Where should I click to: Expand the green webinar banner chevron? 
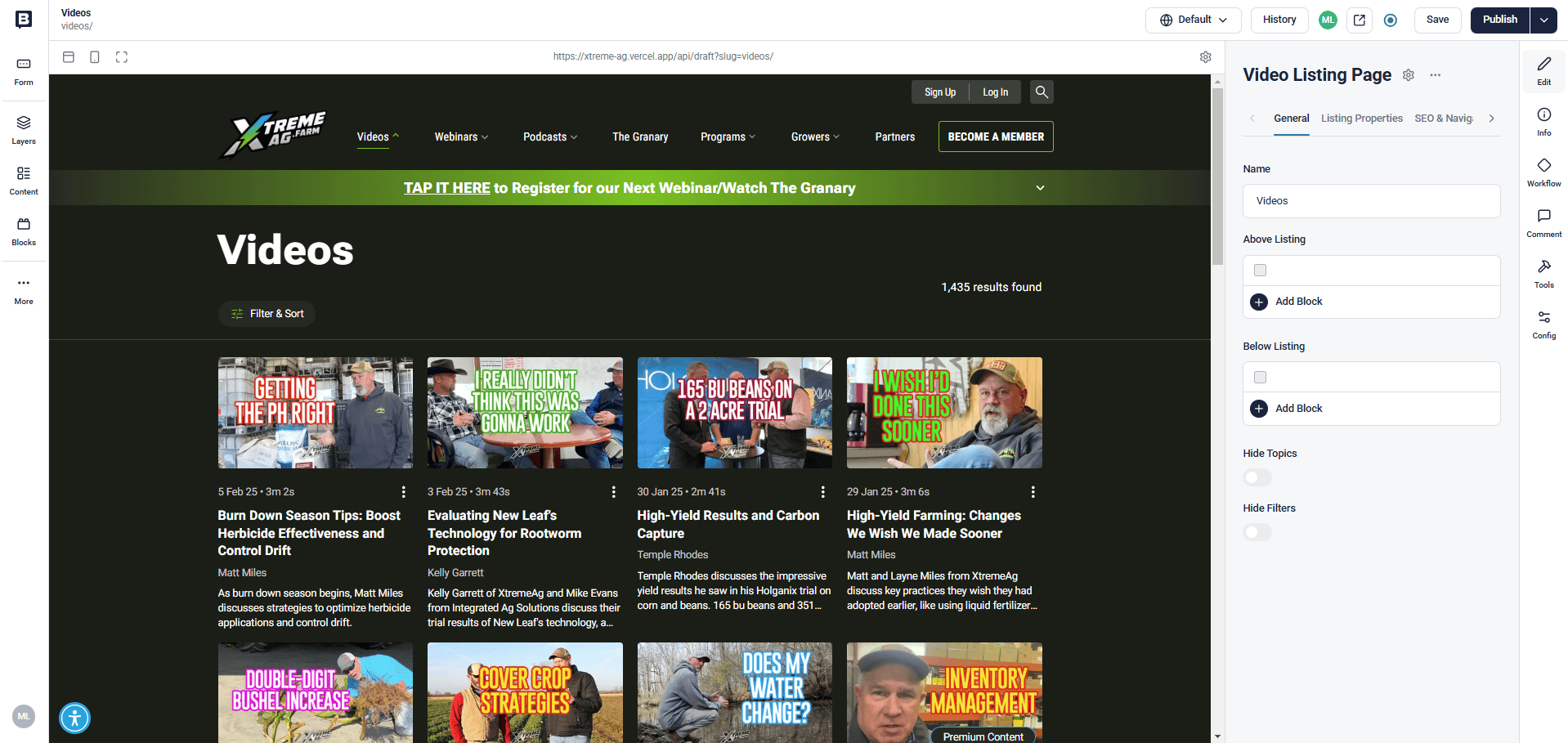pos(1040,188)
